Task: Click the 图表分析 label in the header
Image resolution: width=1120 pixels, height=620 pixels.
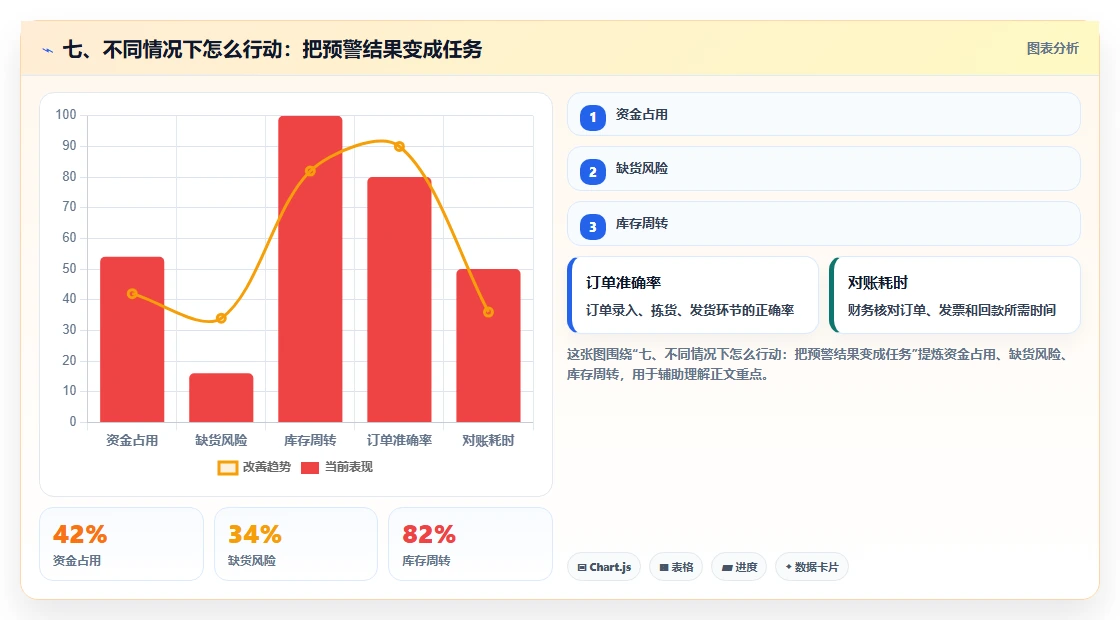Action: 1052,49
